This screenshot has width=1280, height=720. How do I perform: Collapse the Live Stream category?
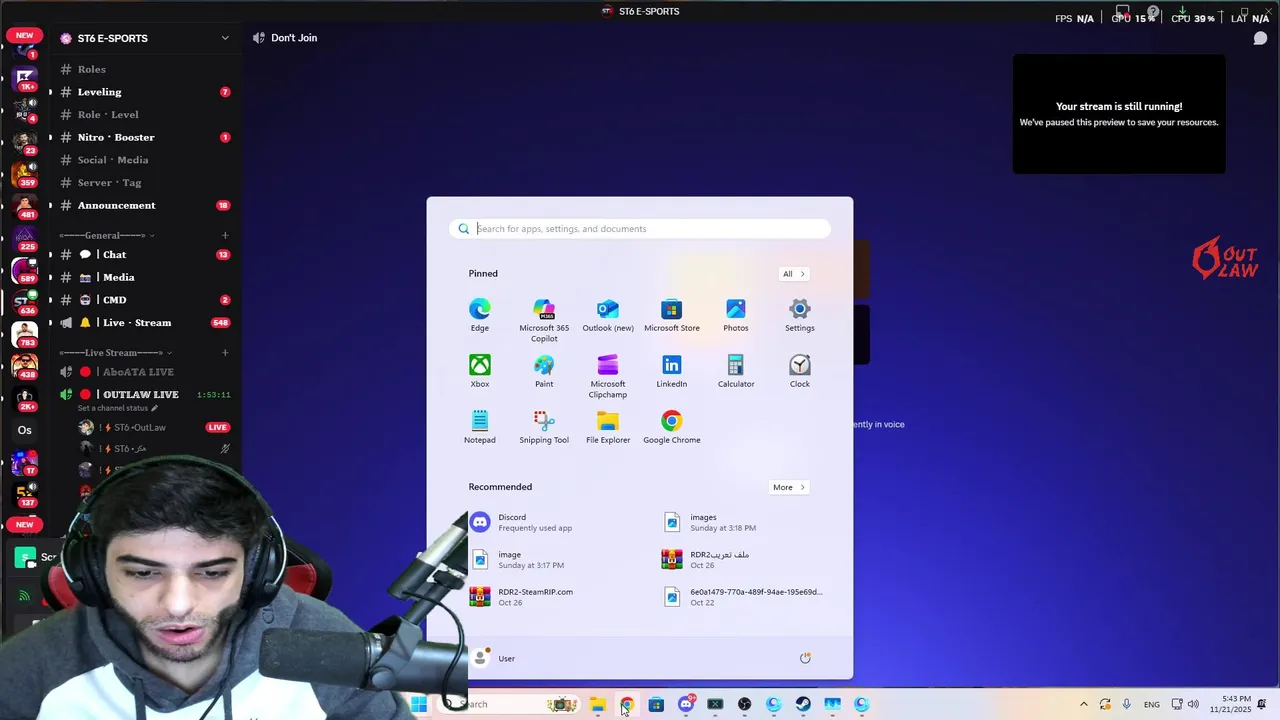pyautogui.click(x=115, y=353)
